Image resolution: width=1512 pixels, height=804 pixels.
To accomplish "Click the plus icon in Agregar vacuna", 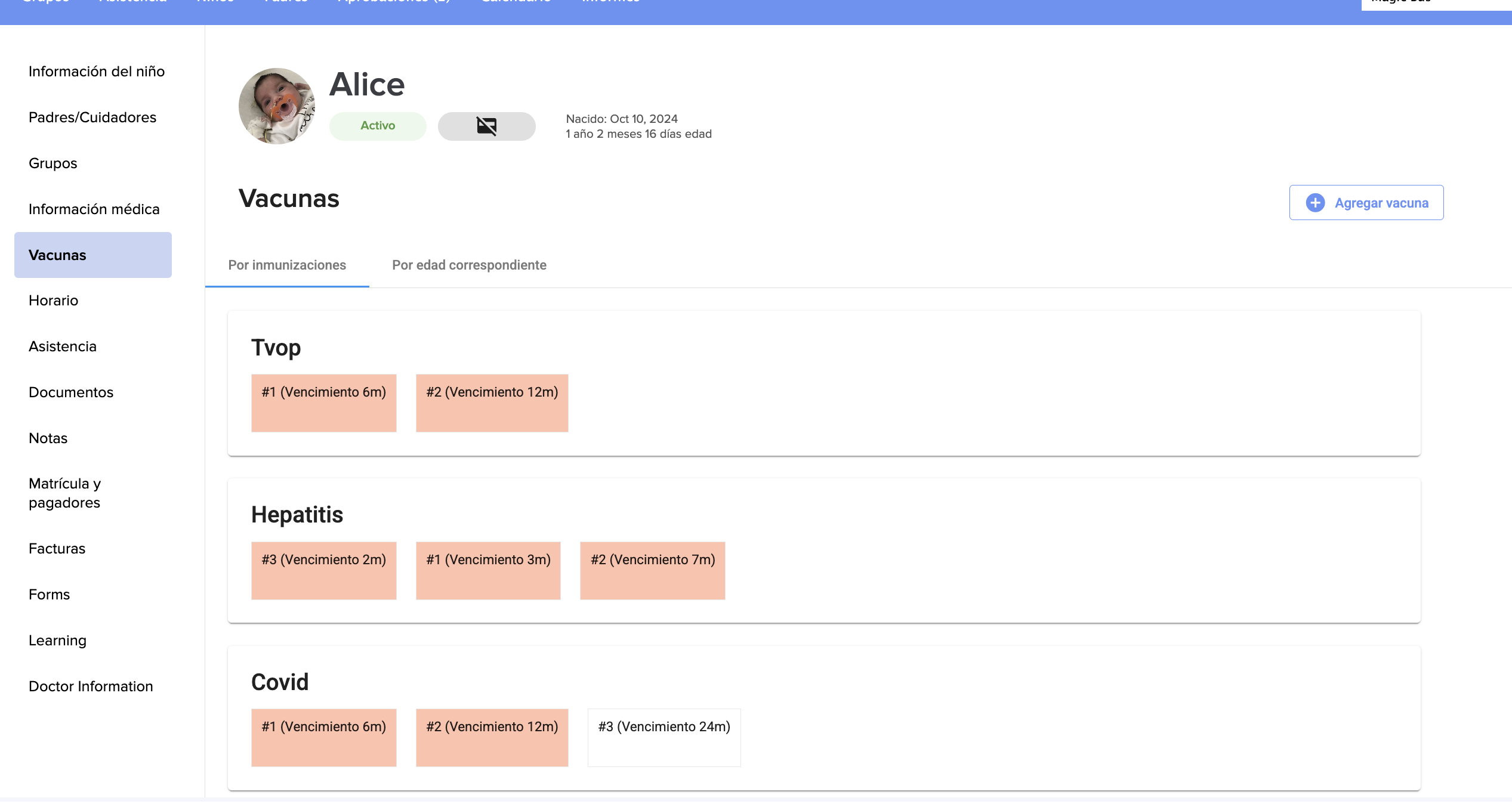I will [x=1315, y=203].
